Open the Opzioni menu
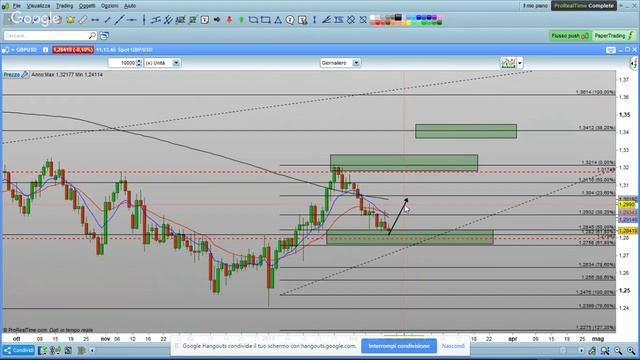This screenshot has height=360, width=640. [x=109, y=6]
